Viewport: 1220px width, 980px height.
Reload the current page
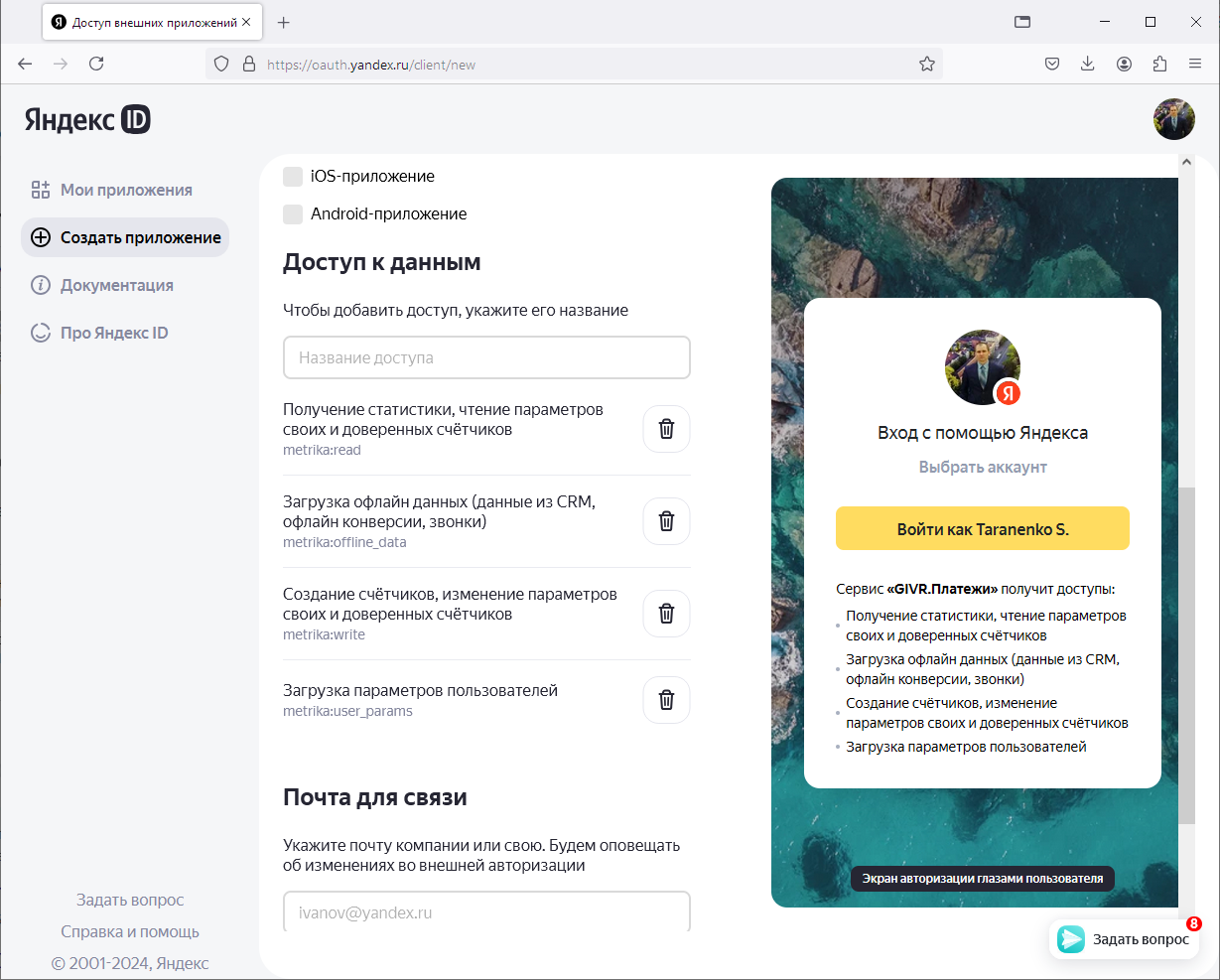[x=96, y=64]
